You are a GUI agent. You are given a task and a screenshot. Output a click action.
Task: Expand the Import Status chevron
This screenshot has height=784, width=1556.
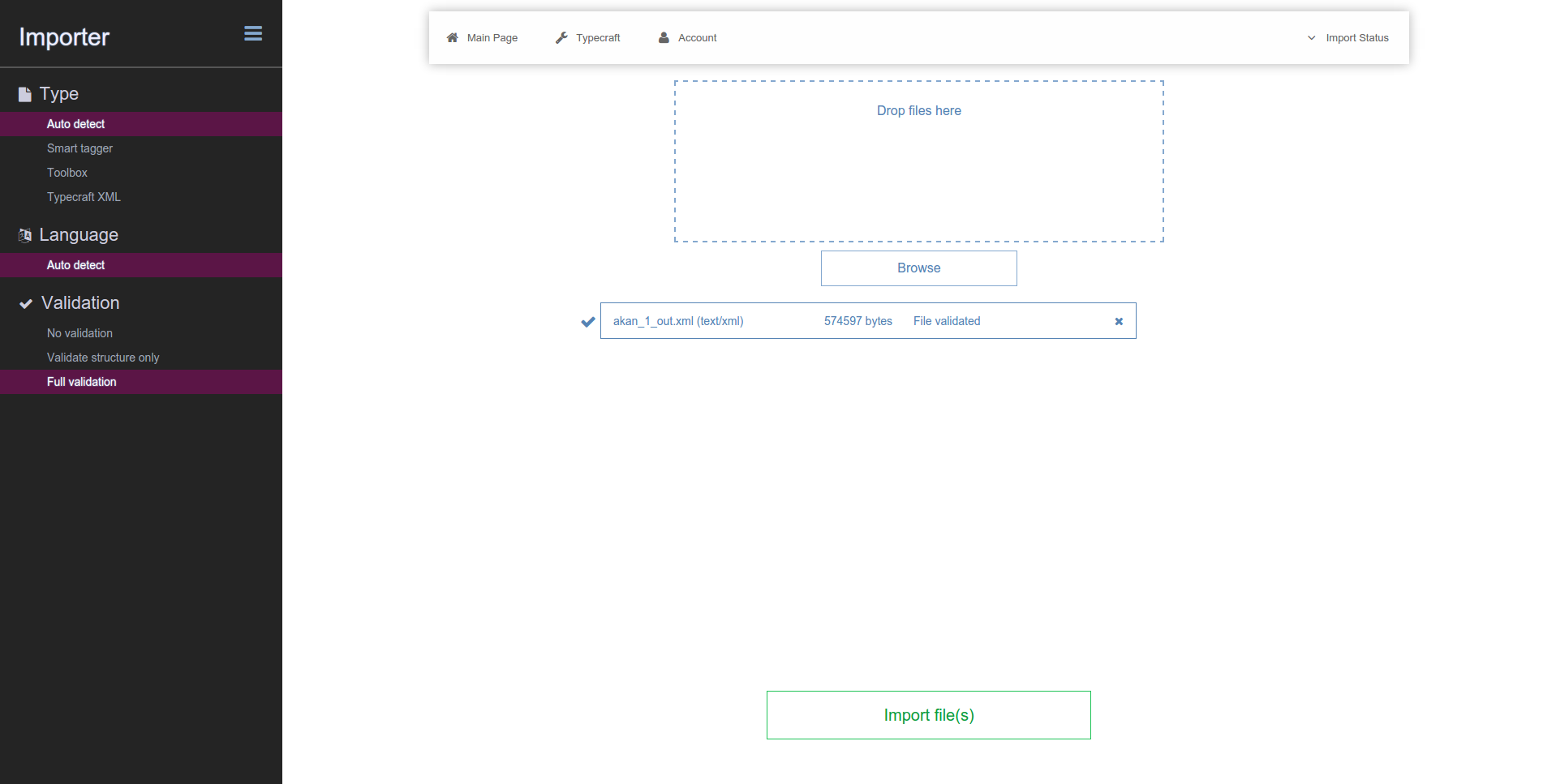pos(1312,37)
